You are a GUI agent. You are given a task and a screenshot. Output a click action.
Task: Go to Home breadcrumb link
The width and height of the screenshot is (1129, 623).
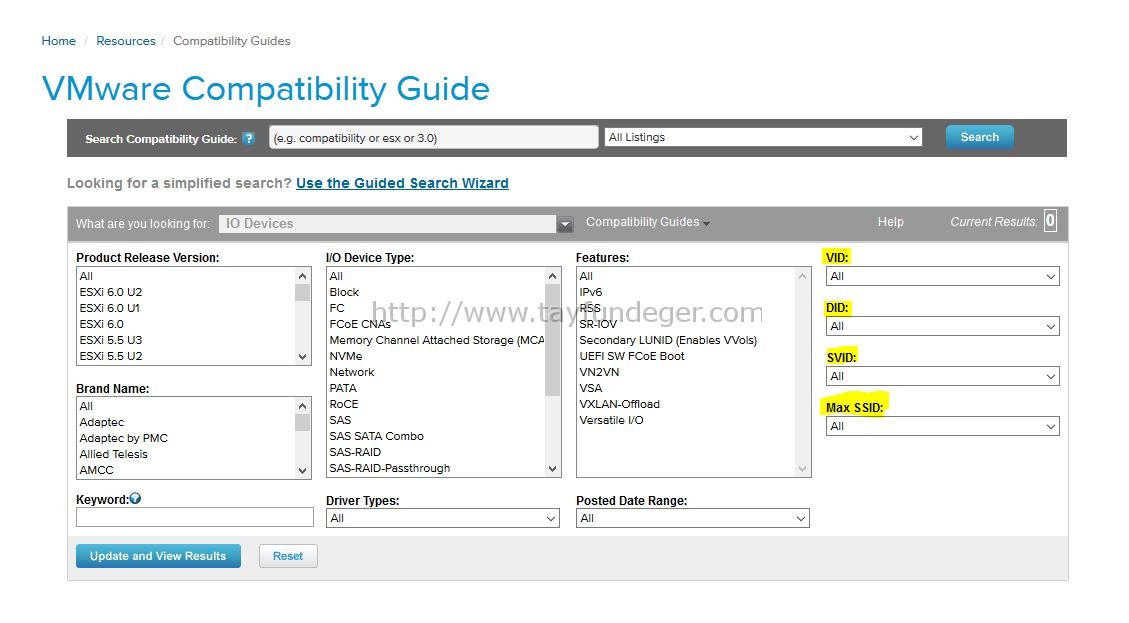click(58, 41)
